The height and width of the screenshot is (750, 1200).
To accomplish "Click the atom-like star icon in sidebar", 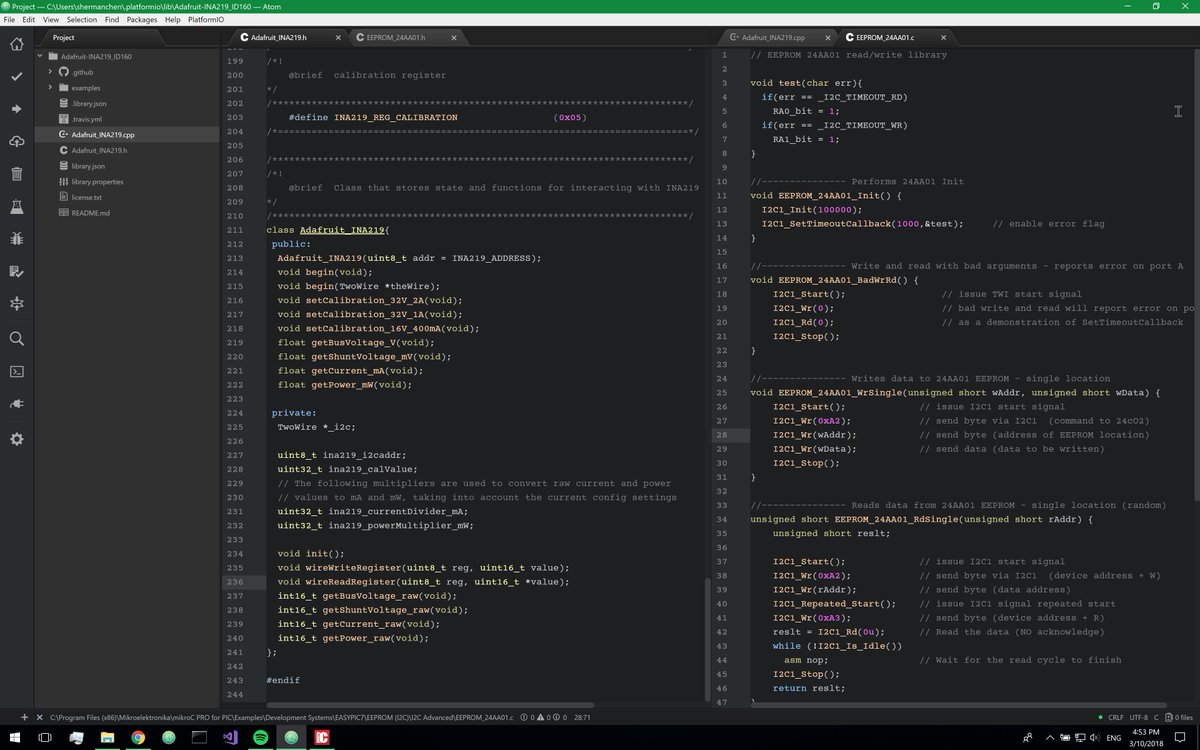I will [x=16, y=303].
